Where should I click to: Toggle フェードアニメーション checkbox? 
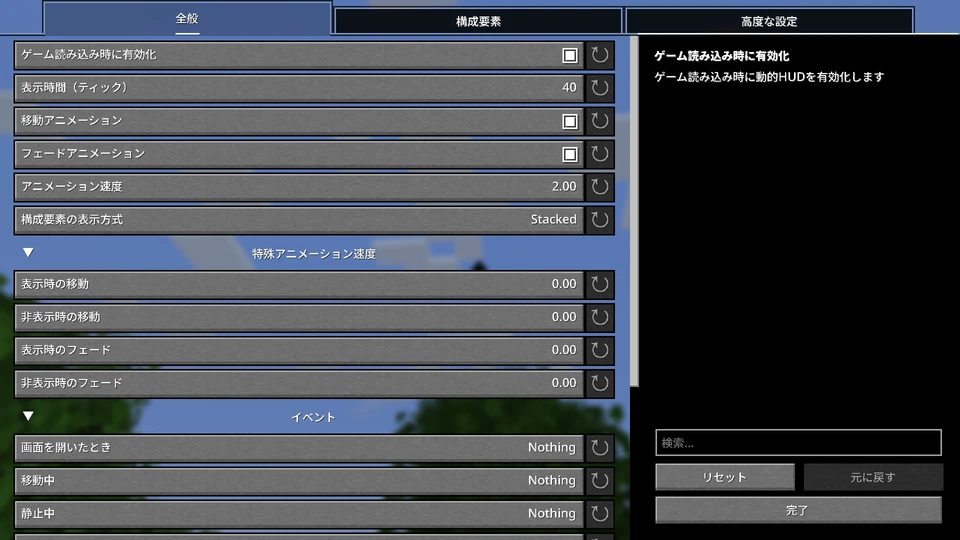(570, 154)
